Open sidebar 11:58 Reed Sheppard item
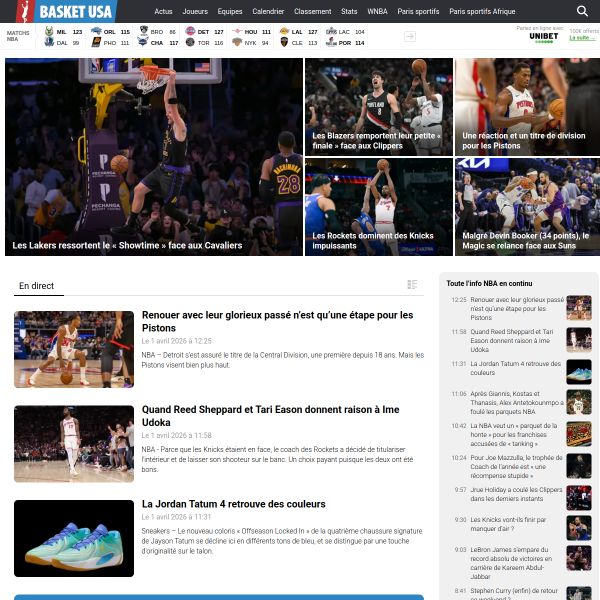Image resolution: width=600 pixels, height=600 pixels. [x=512, y=341]
